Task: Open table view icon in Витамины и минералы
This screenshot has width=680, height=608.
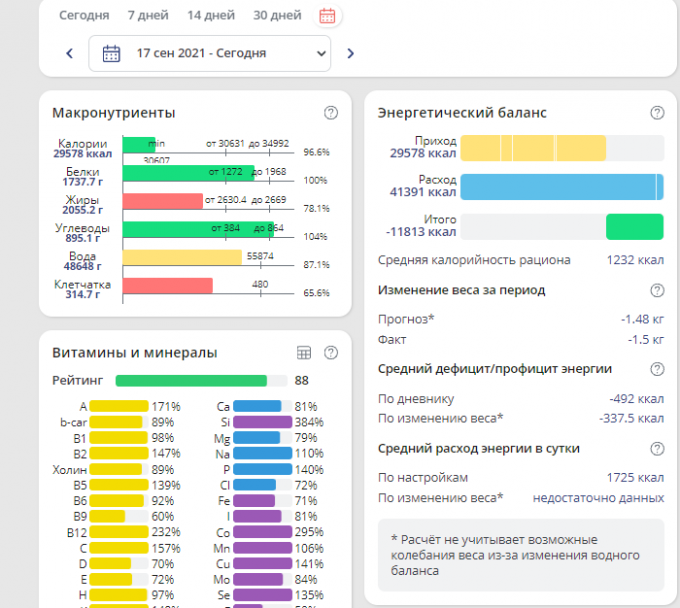Action: coord(305,353)
